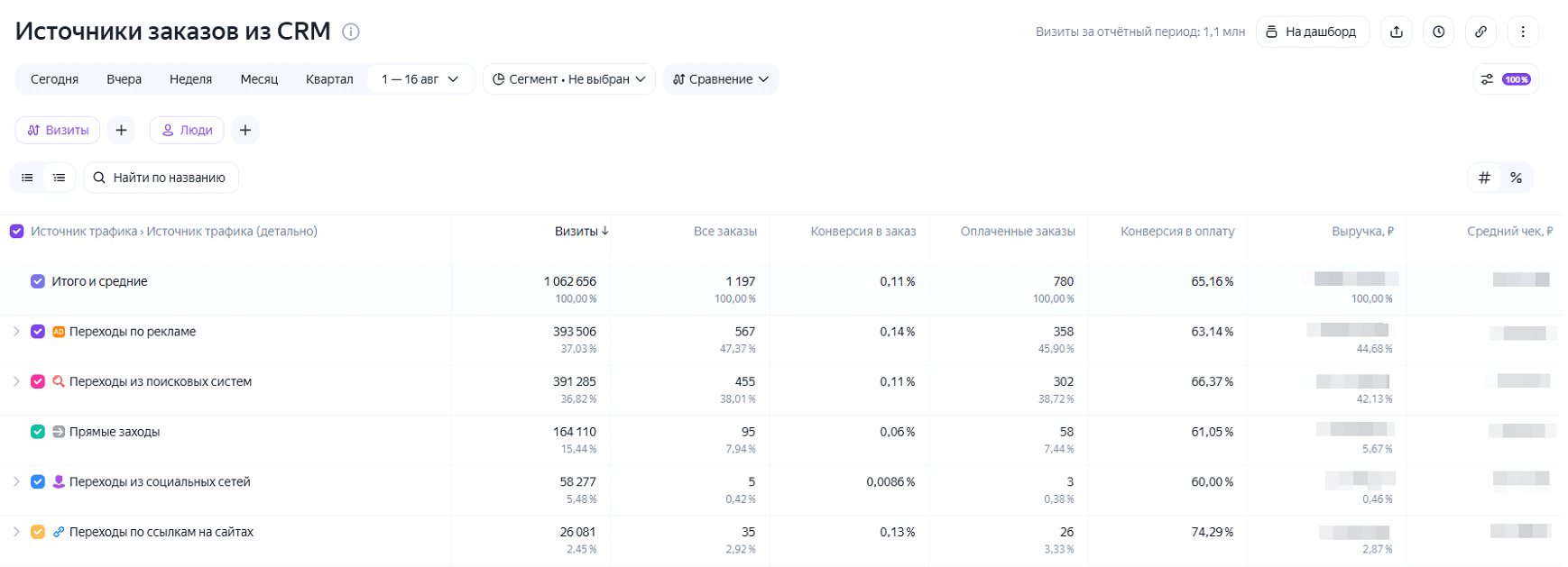Open the 1 — 16 авг date dropdown
Viewport: 1568px width, 567px height.
(420, 79)
